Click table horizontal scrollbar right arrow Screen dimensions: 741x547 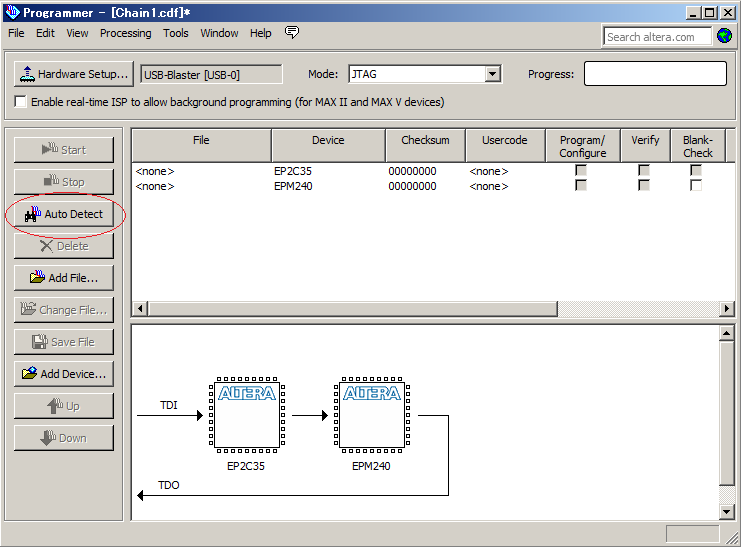727,309
